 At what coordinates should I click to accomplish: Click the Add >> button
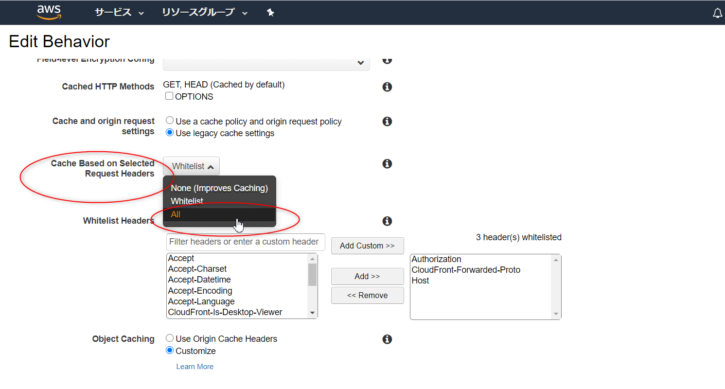[x=367, y=276]
